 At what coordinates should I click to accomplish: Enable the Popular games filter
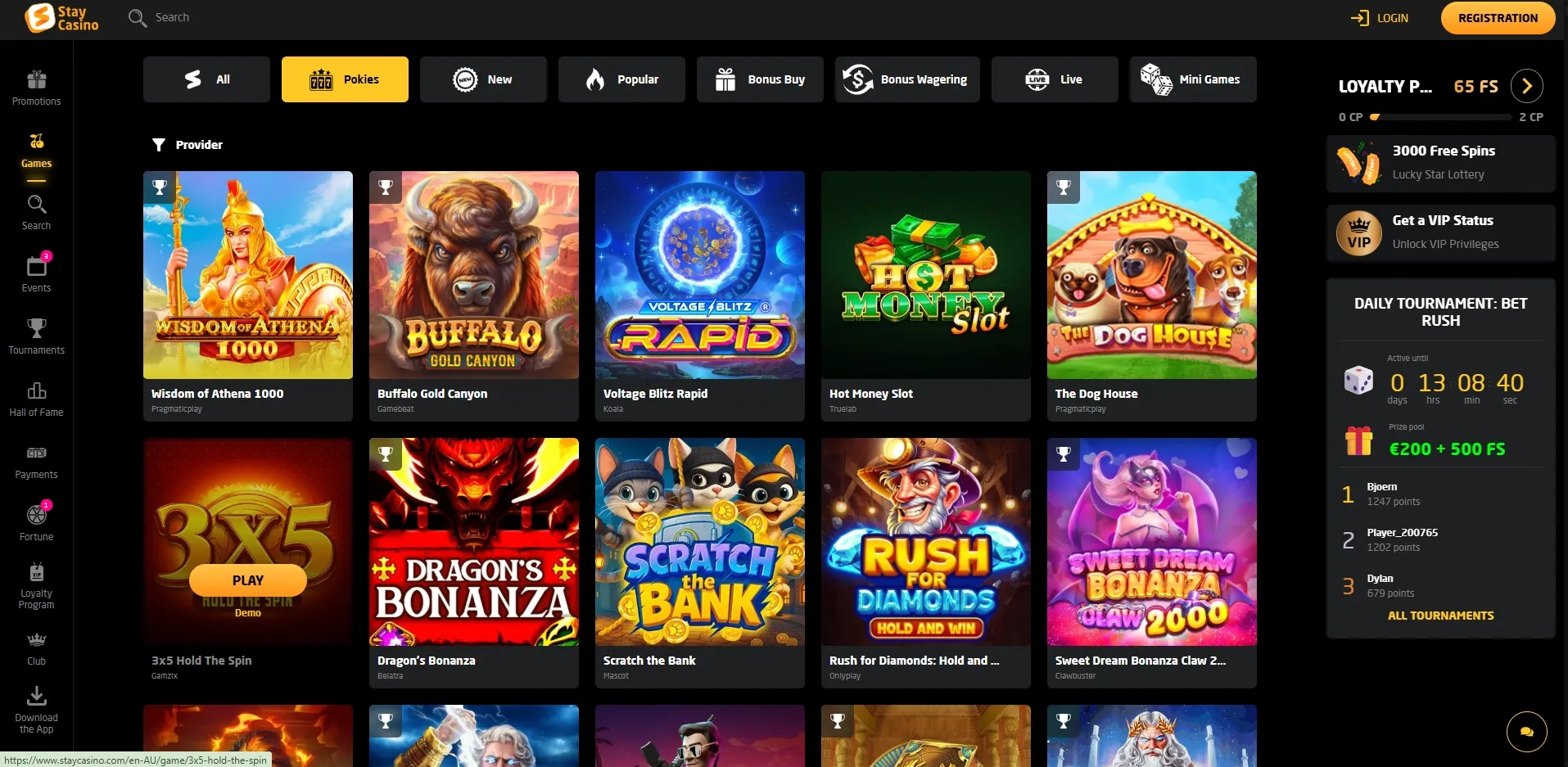click(621, 79)
